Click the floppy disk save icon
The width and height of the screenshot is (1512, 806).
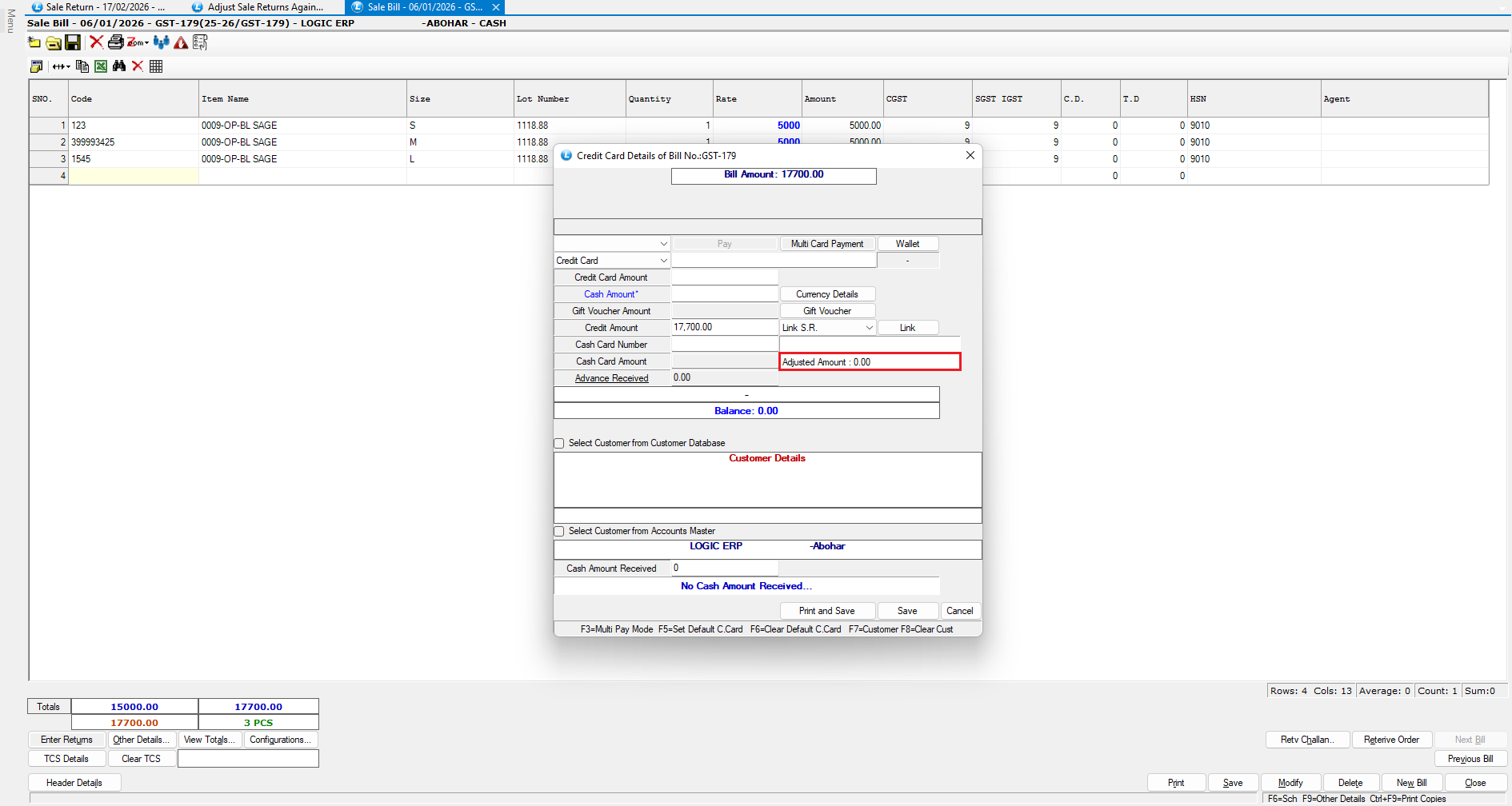(x=73, y=42)
